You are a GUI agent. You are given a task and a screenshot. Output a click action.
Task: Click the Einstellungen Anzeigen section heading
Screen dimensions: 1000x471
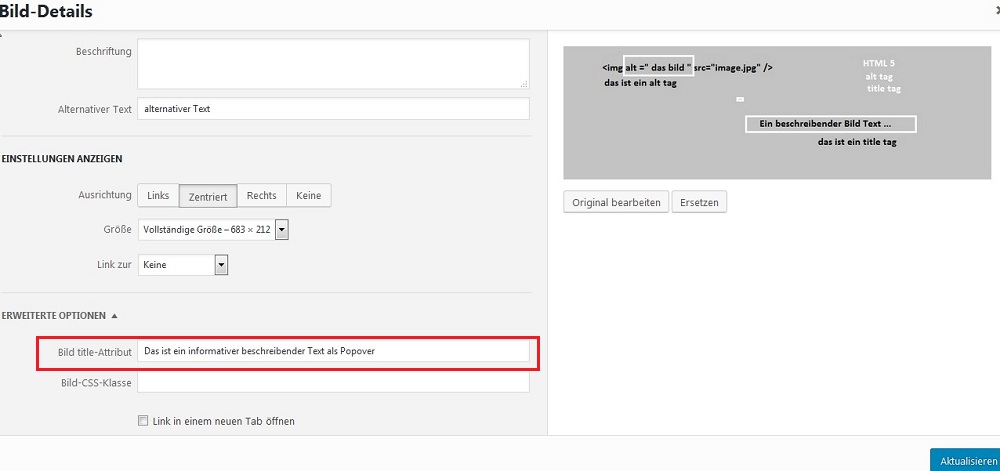pyautogui.click(x=61, y=159)
